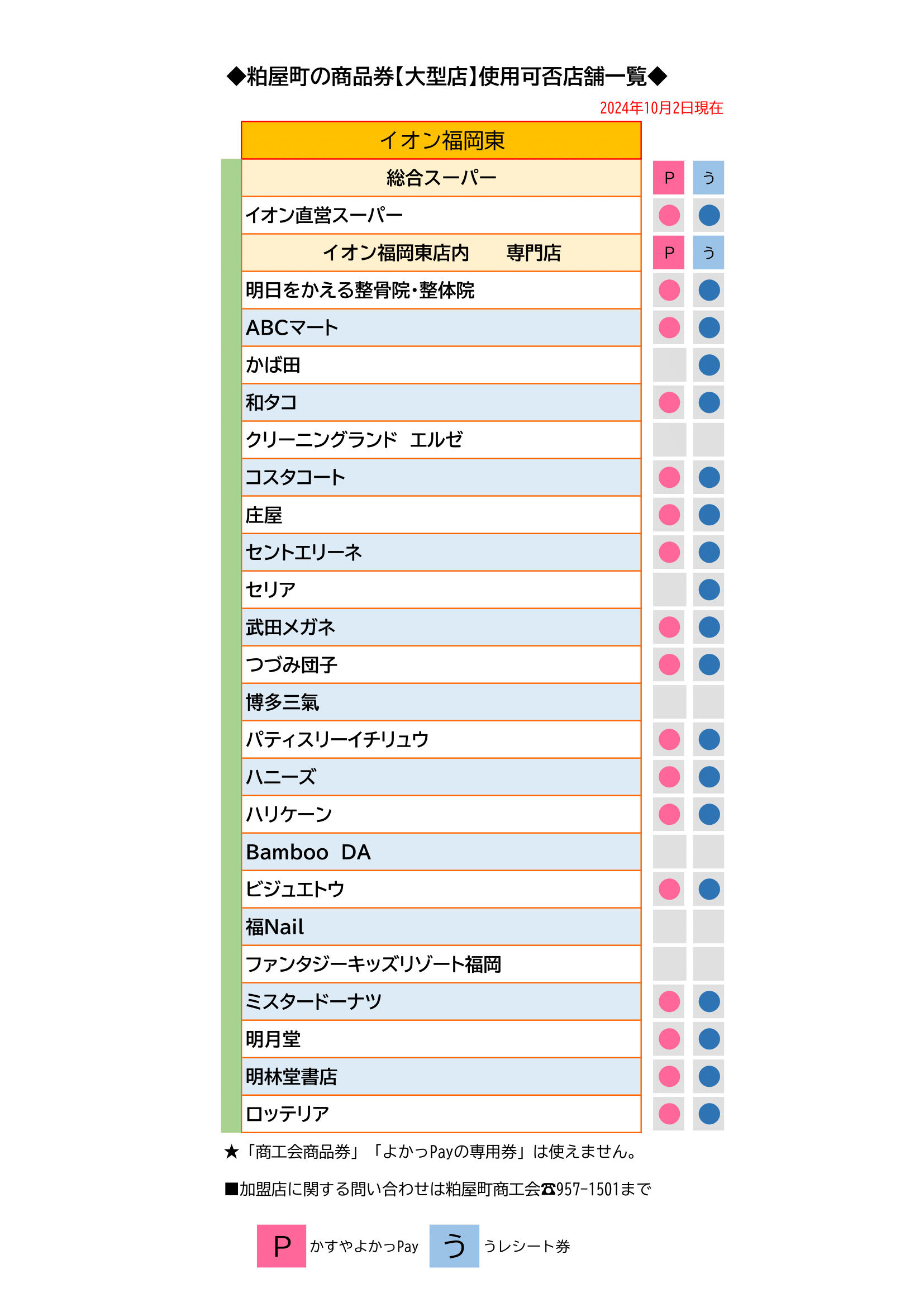The image size is (924, 1307).
Task: Click the blue dot for イオン直営スーパー
Action: click(709, 215)
